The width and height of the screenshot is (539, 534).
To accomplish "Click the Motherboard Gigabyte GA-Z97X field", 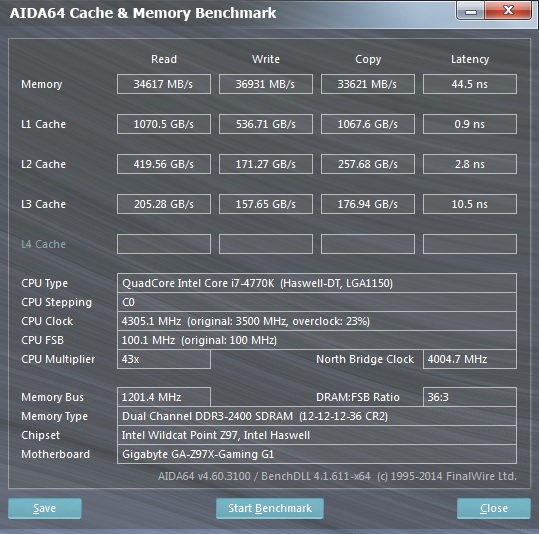I will [317, 454].
